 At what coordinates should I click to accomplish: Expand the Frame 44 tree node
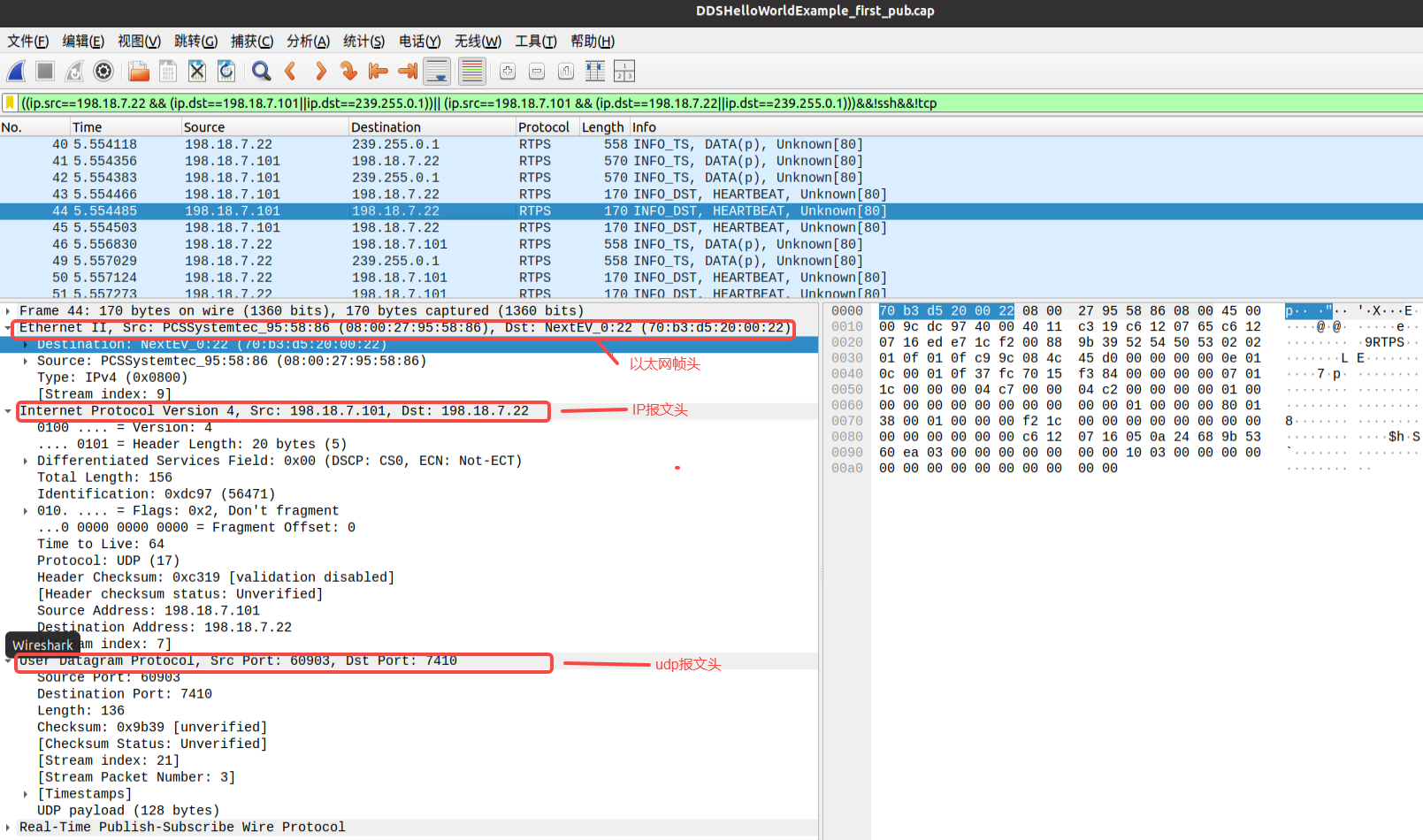8,311
